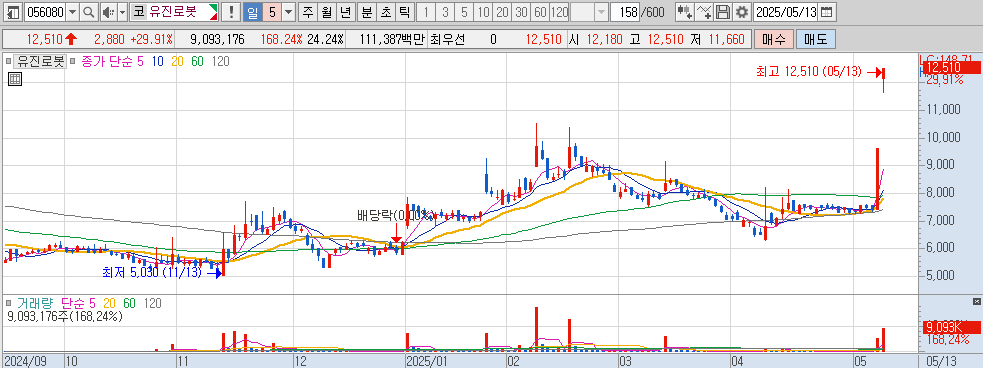The height and width of the screenshot is (368, 983).
Task: Click the green 60 moving average legend
Action: click(197, 61)
